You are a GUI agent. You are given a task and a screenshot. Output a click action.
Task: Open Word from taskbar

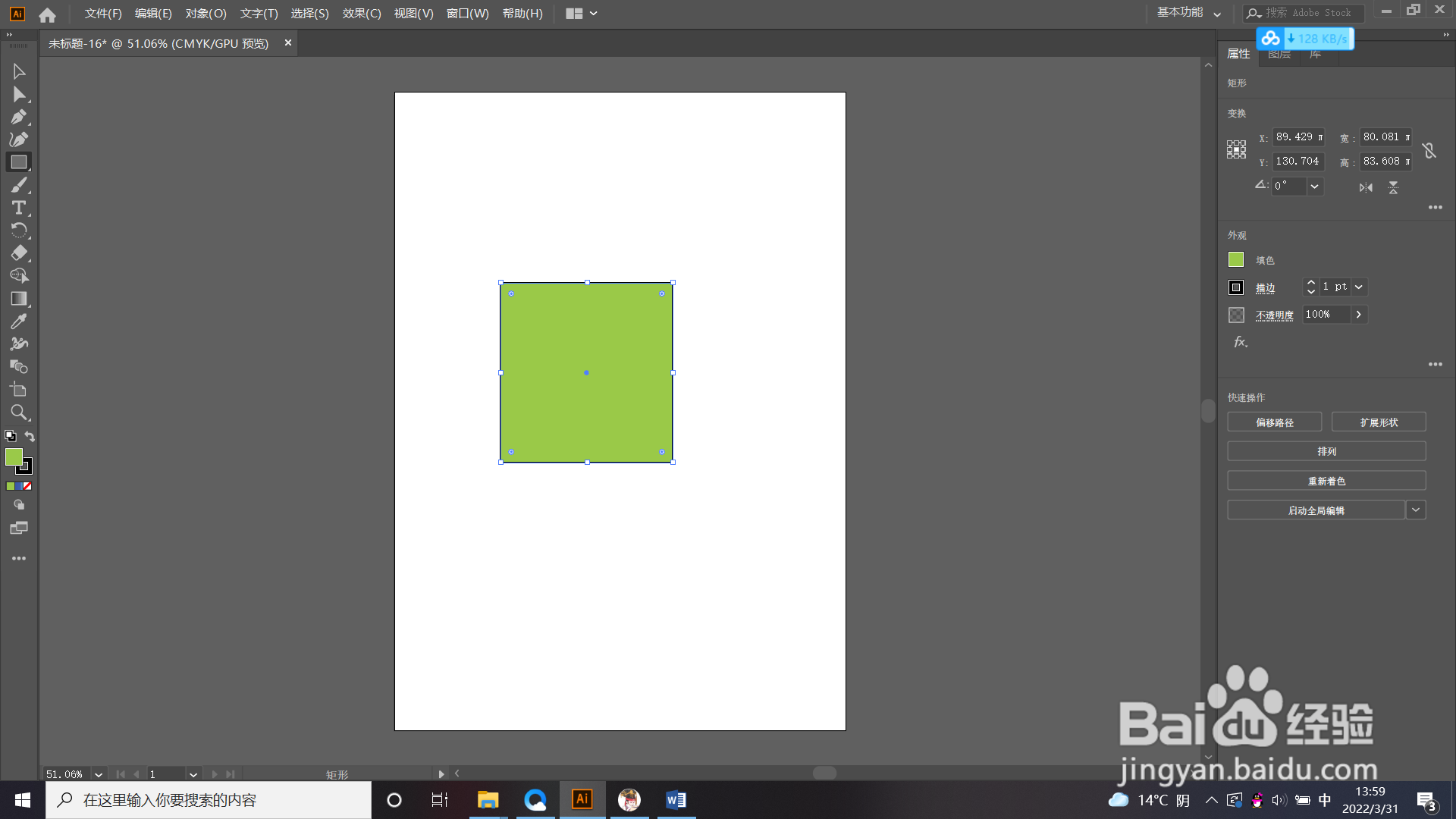click(676, 800)
